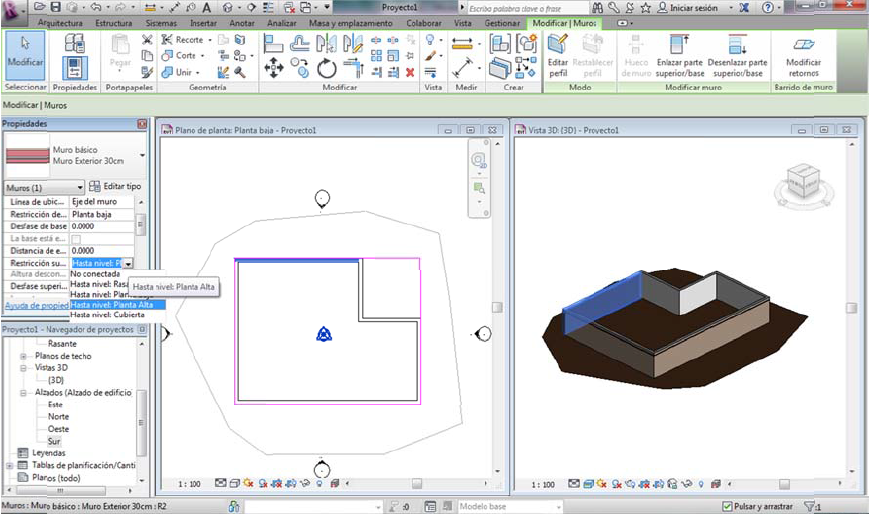Collapse the Alzados tree node

tap(23, 393)
